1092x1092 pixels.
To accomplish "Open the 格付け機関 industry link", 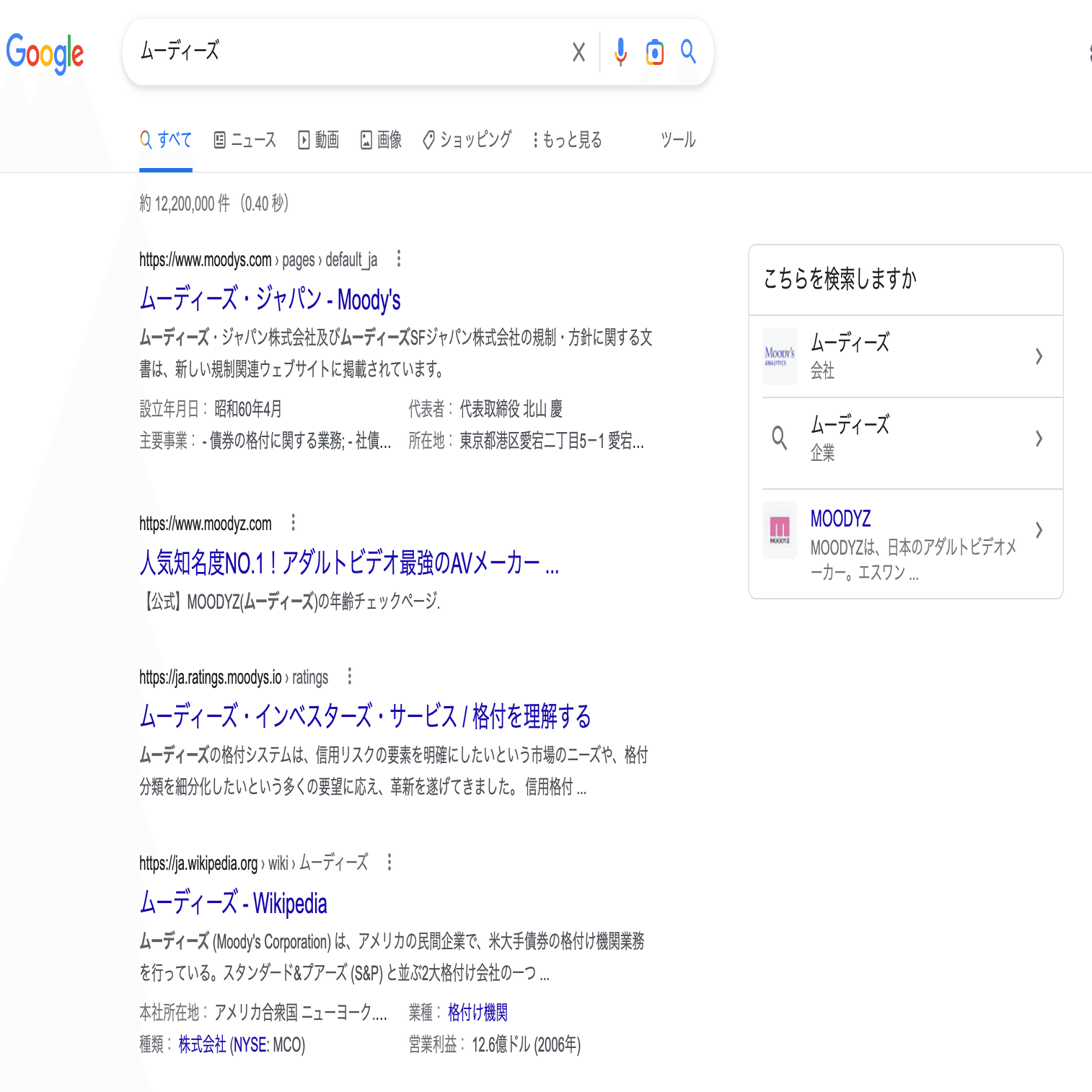I will (478, 1012).
